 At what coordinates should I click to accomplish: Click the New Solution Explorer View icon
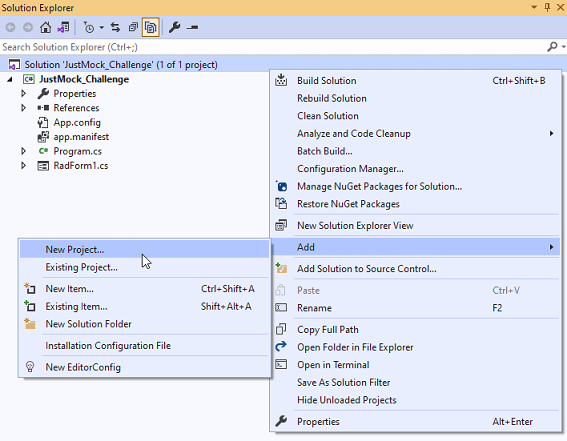pos(281,226)
